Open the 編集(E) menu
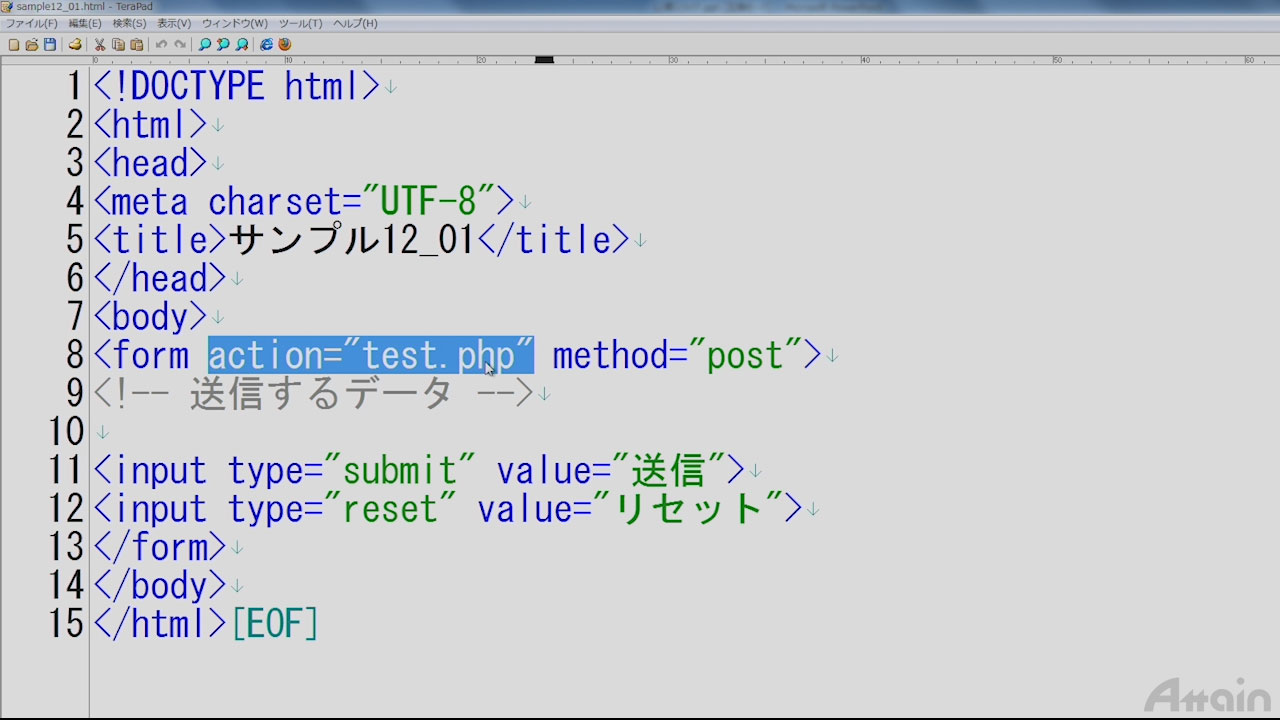The height and width of the screenshot is (720, 1280). 85,23
